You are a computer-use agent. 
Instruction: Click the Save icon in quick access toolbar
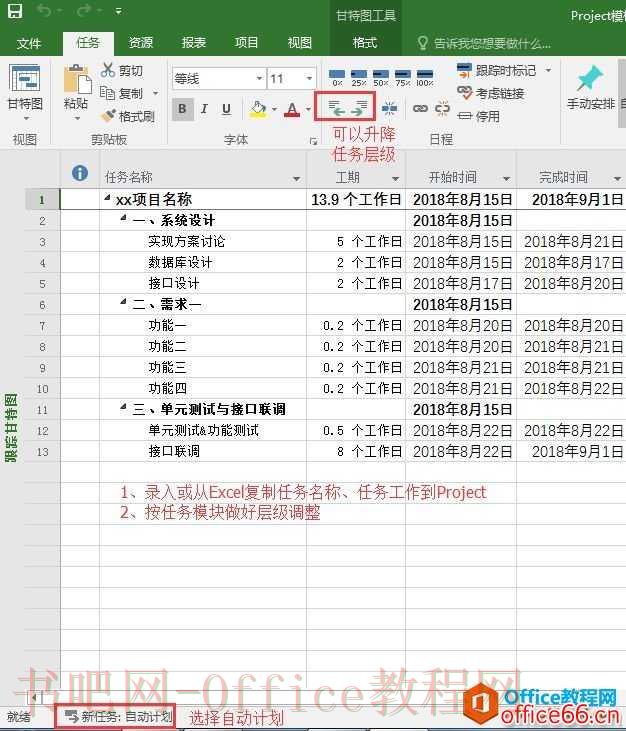tap(15, 11)
